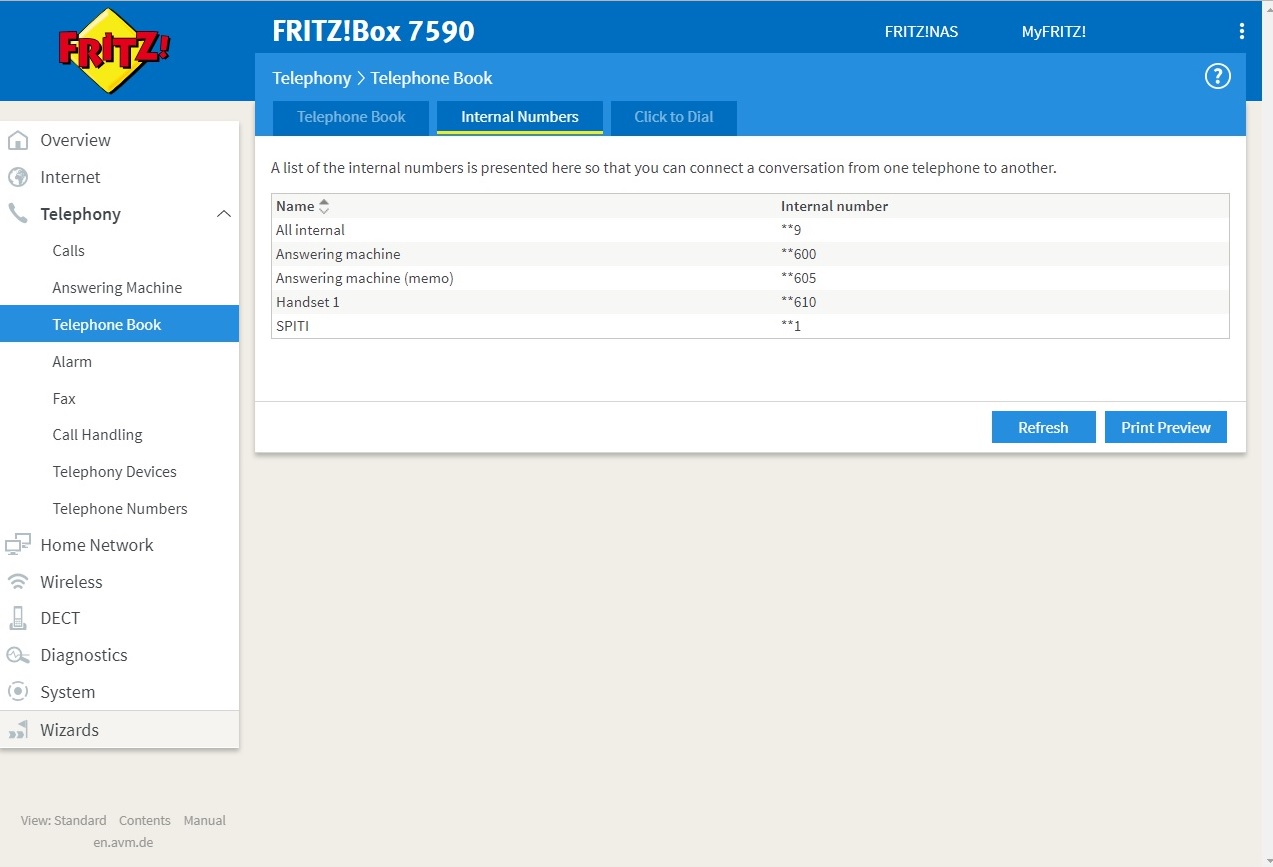1273x867 pixels.
Task: Open the Wizards menu
Action: coord(69,730)
